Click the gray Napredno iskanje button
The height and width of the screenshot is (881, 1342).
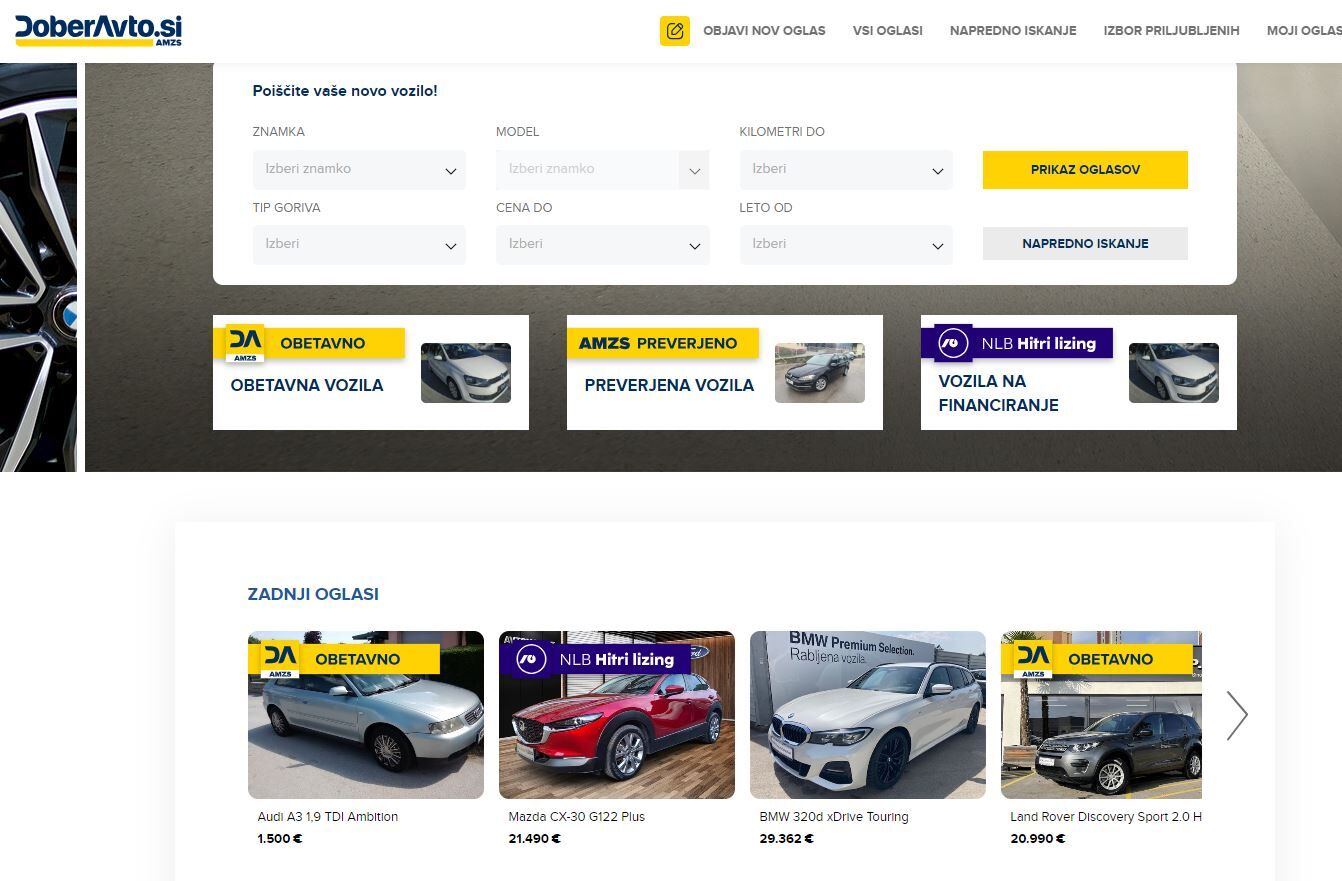[1085, 244]
